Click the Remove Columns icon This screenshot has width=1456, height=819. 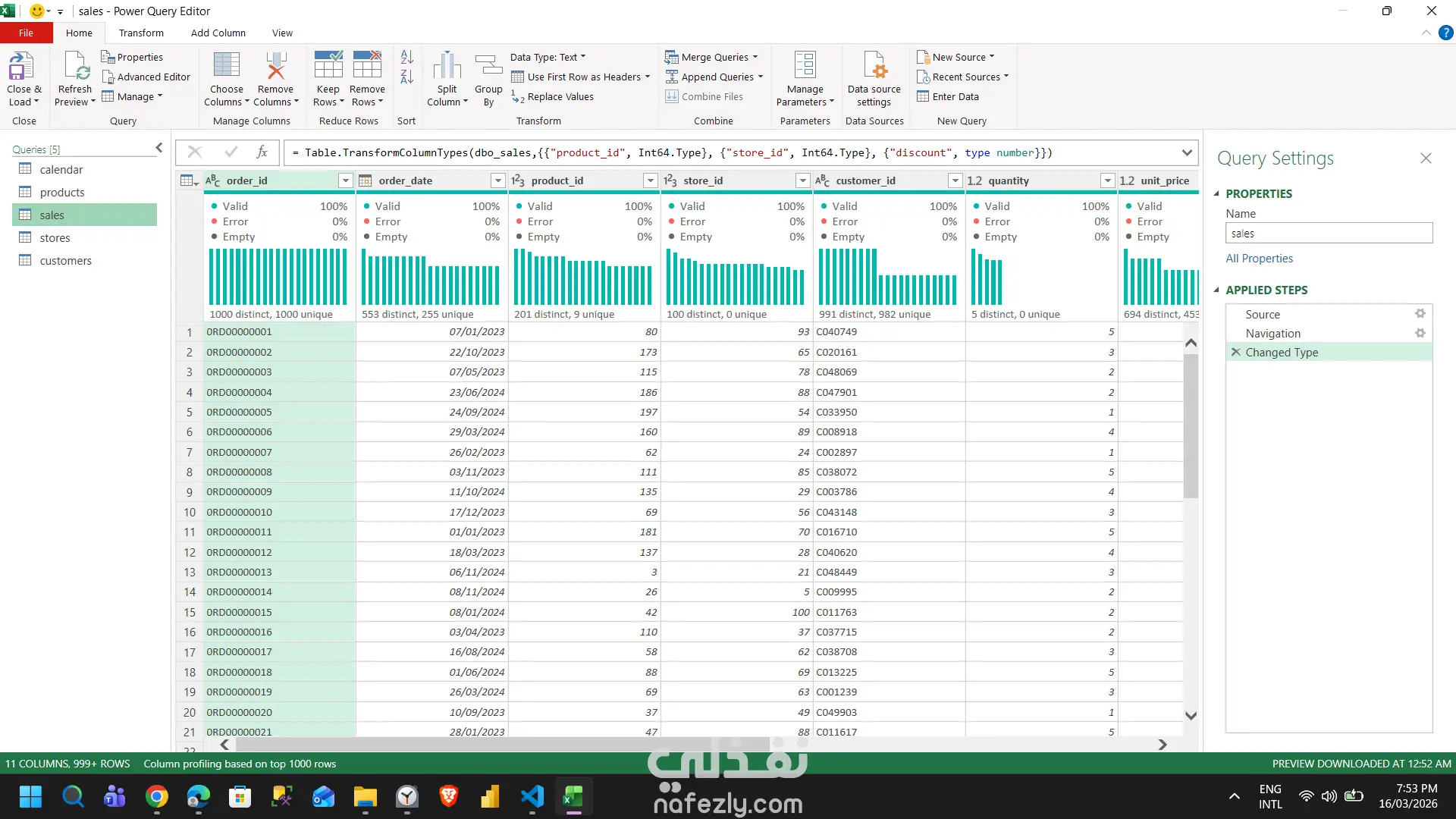(x=275, y=65)
